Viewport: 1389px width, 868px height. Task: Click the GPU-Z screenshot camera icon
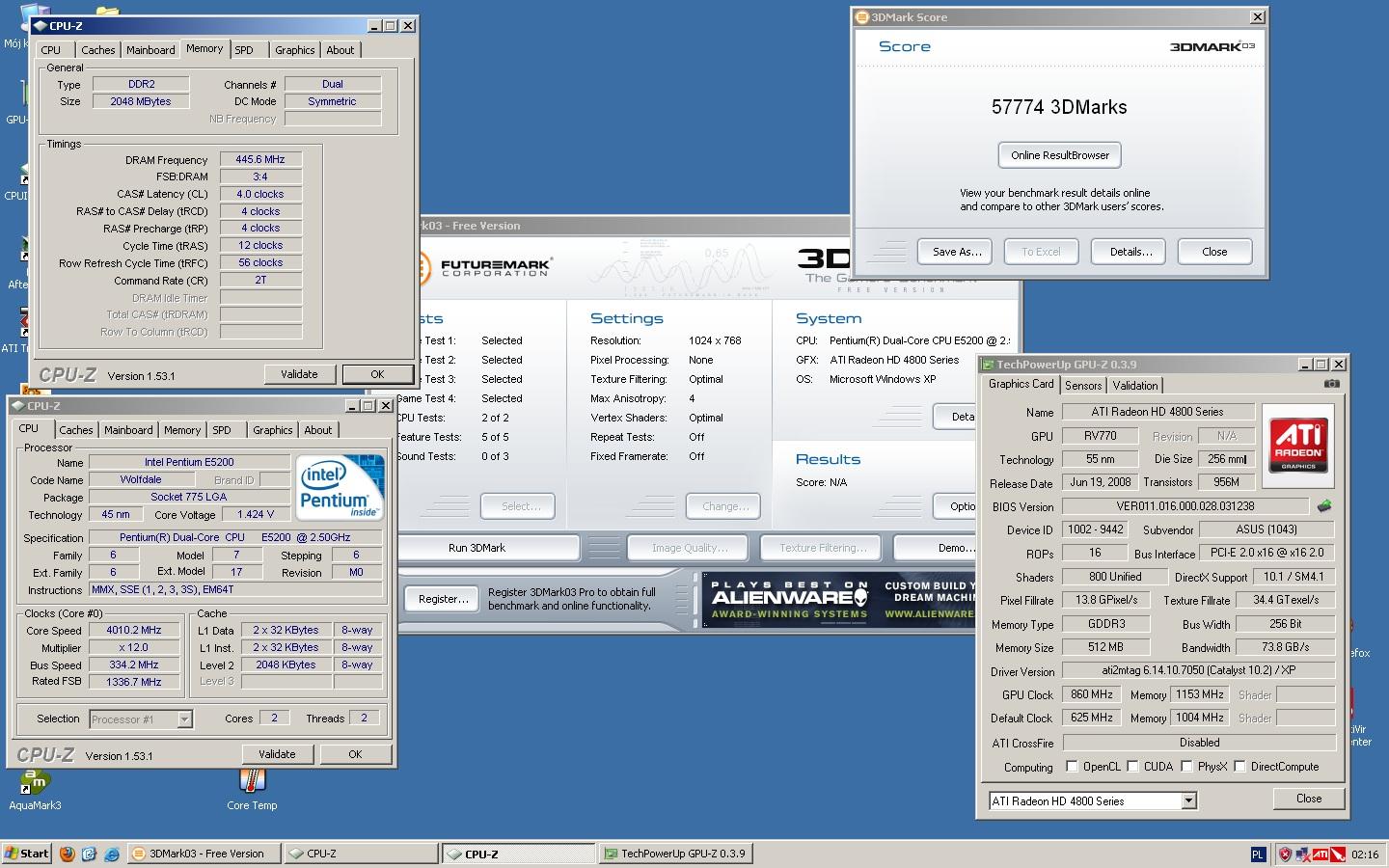1332,383
